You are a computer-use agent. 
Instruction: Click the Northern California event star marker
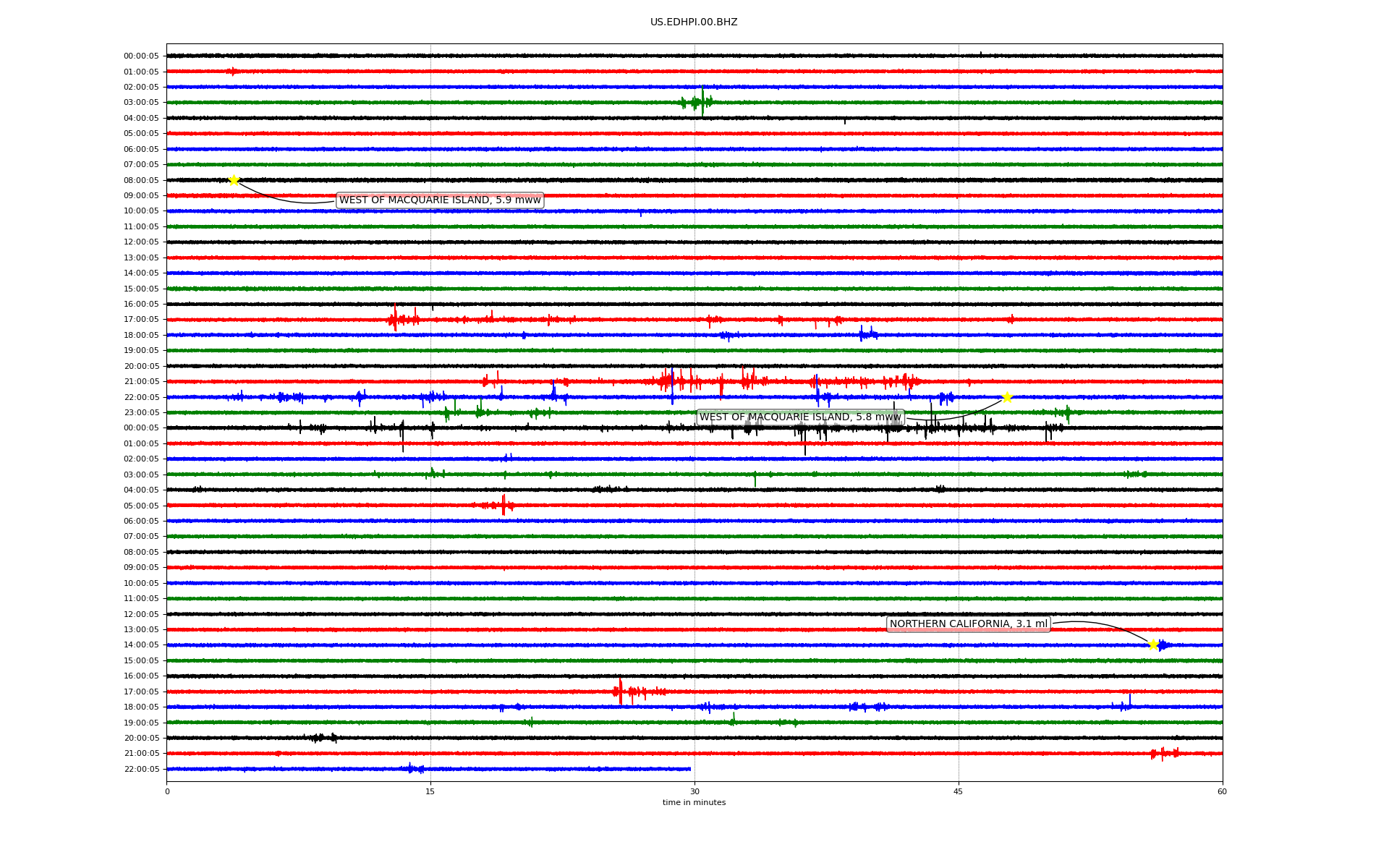[1153, 644]
